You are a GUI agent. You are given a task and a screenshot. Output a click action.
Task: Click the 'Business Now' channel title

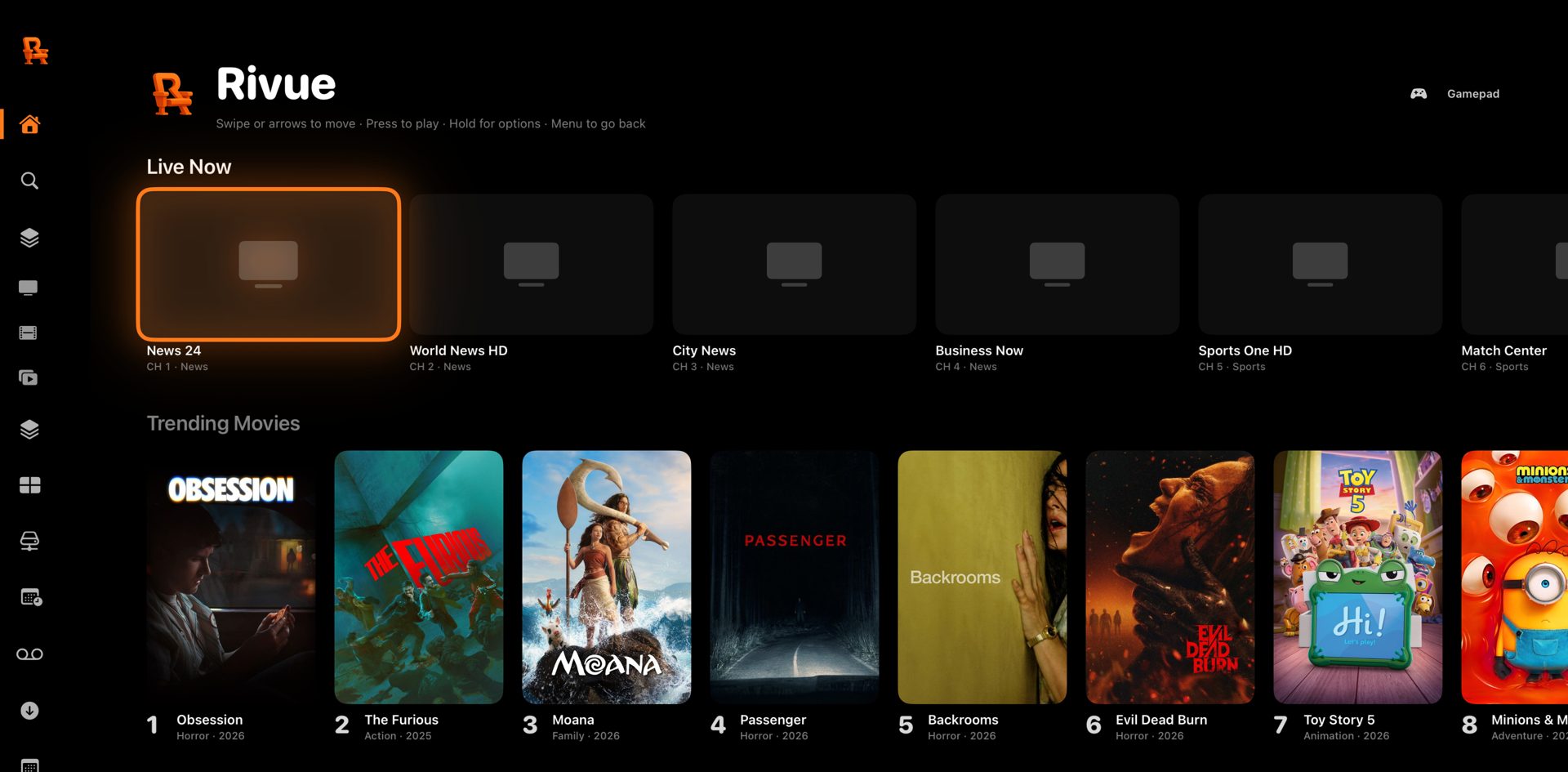pyautogui.click(x=979, y=350)
